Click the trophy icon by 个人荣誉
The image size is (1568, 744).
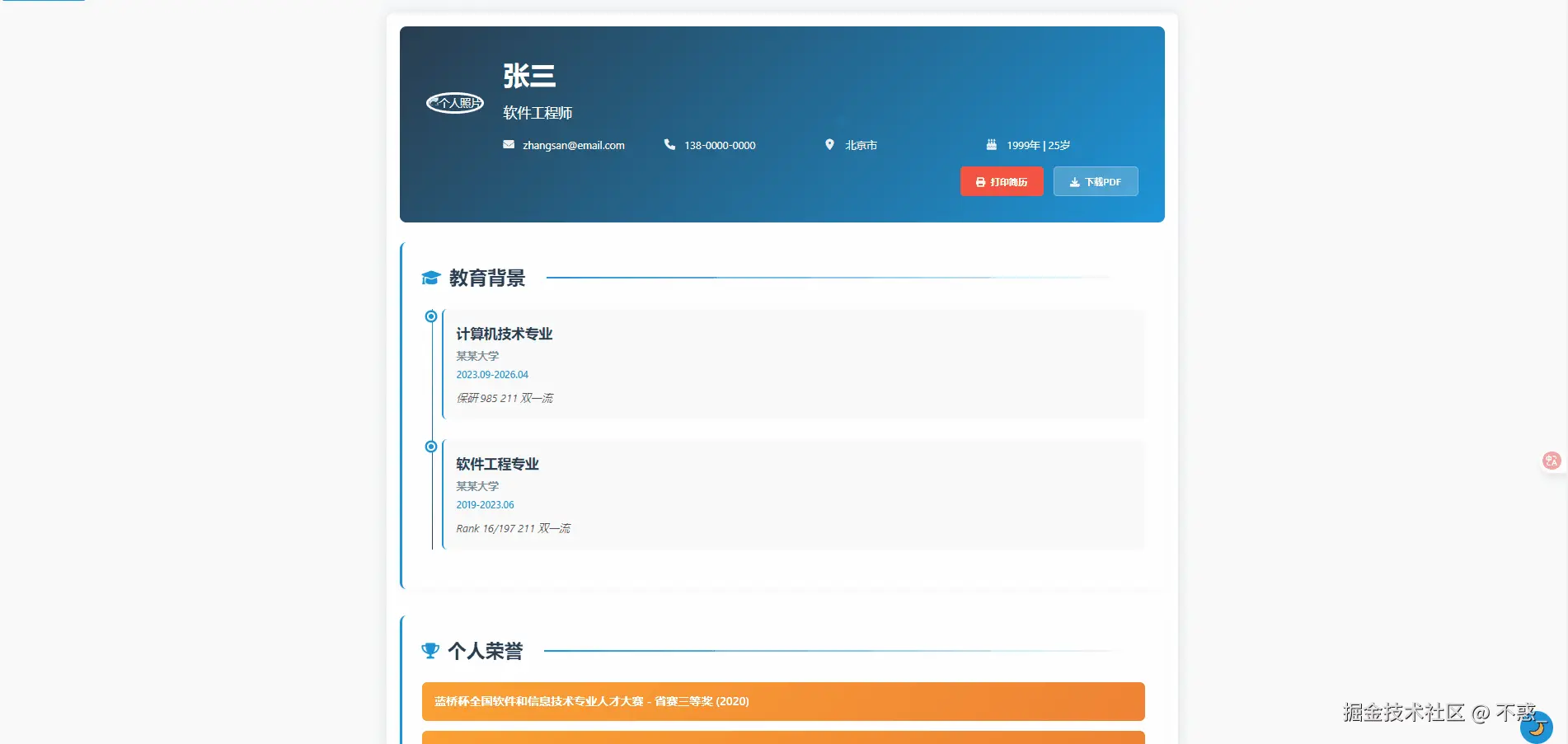pyautogui.click(x=430, y=651)
